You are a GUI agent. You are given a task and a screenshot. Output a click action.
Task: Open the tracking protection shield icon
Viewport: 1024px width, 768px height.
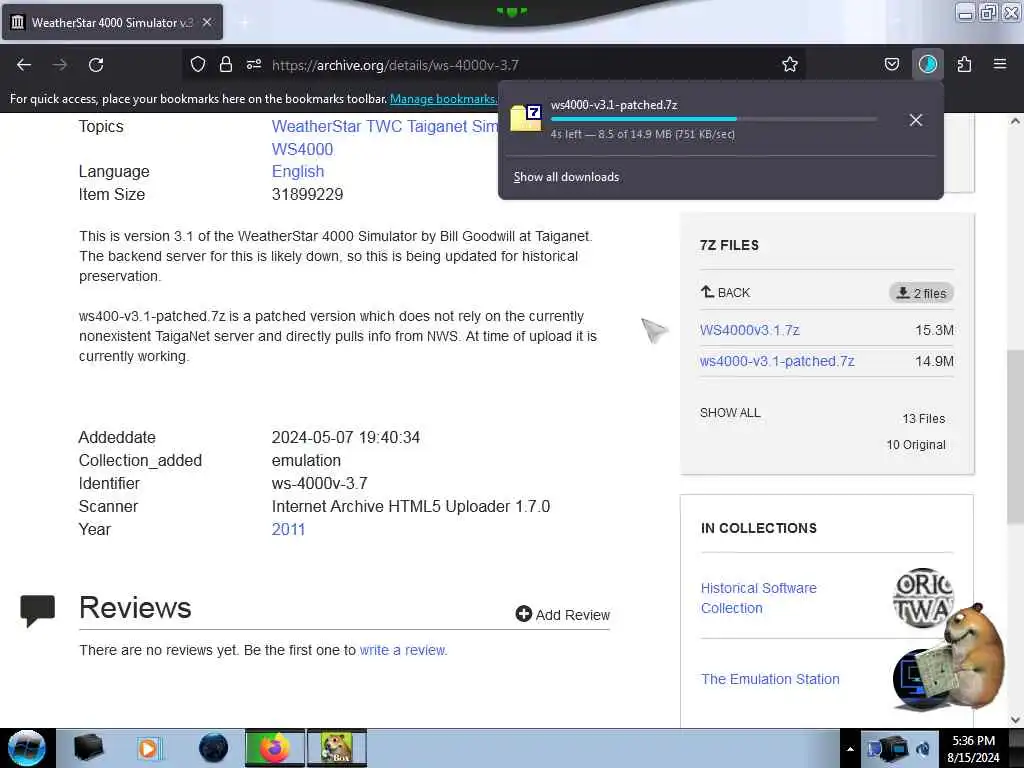pyautogui.click(x=198, y=64)
